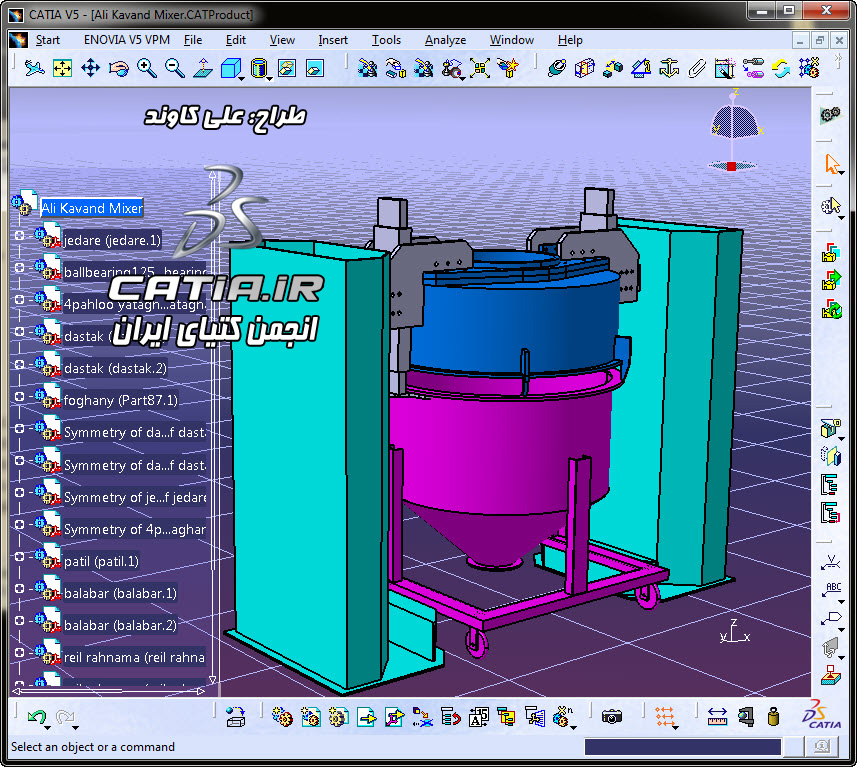
Task: Click the Redo arrow icon
Action: pyautogui.click(x=64, y=717)
